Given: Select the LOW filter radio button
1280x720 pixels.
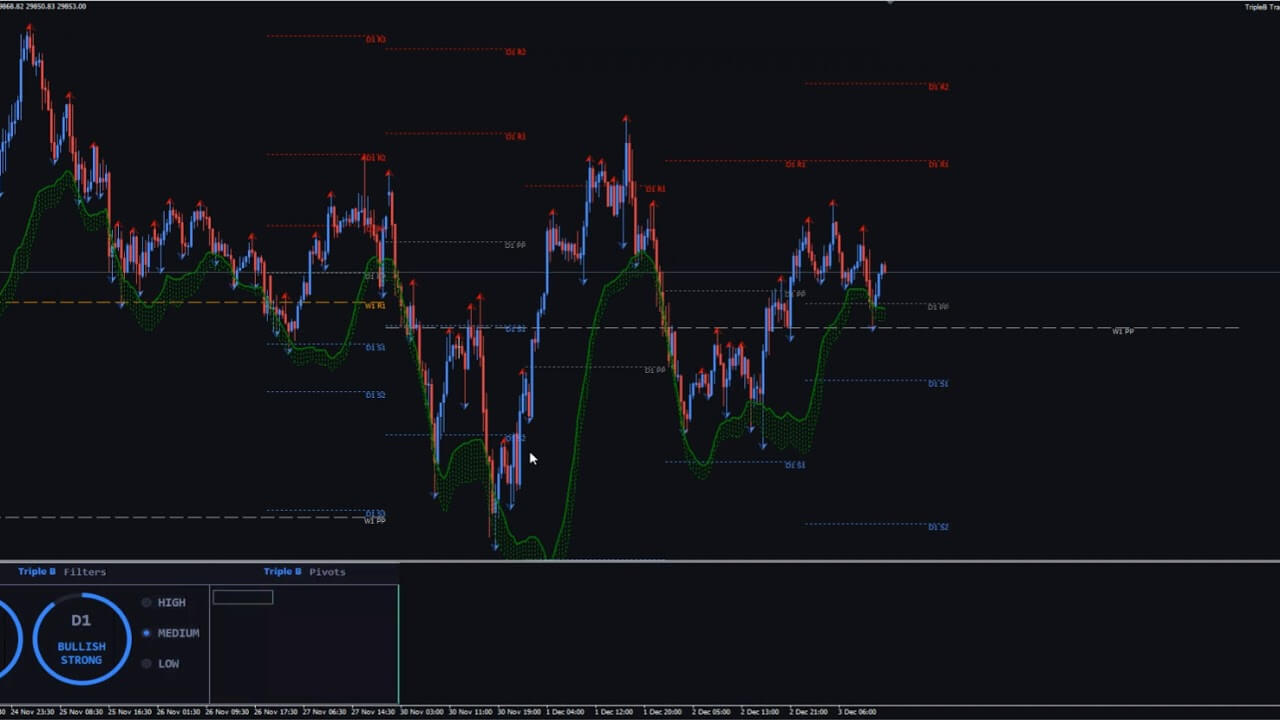Looking at the screenshot, I should click(x=147, y=663).
